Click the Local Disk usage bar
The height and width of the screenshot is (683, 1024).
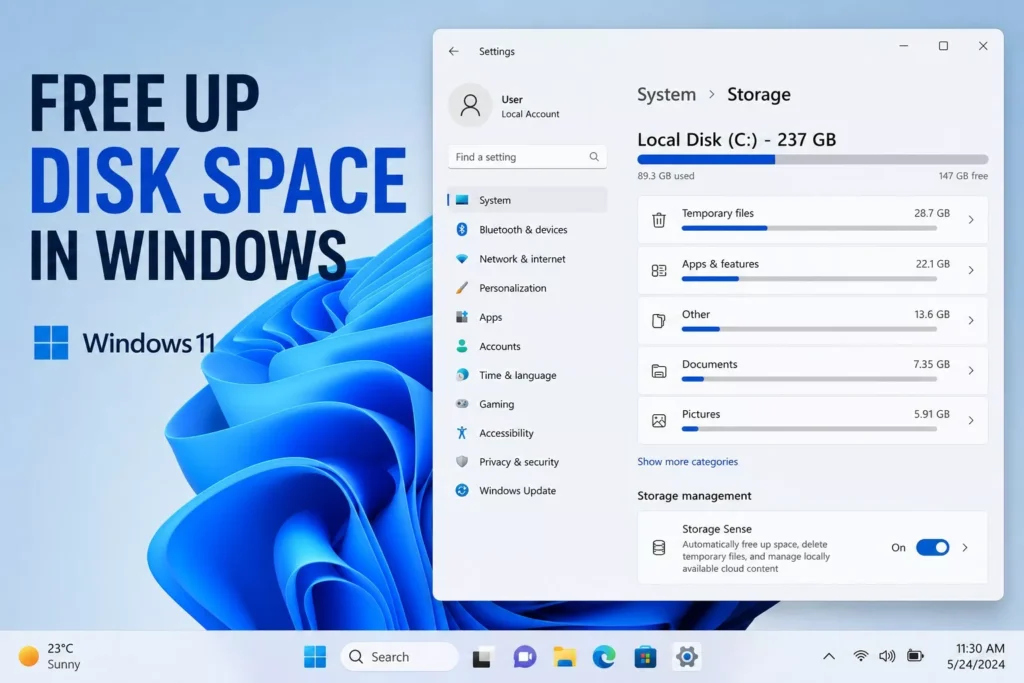812,159
